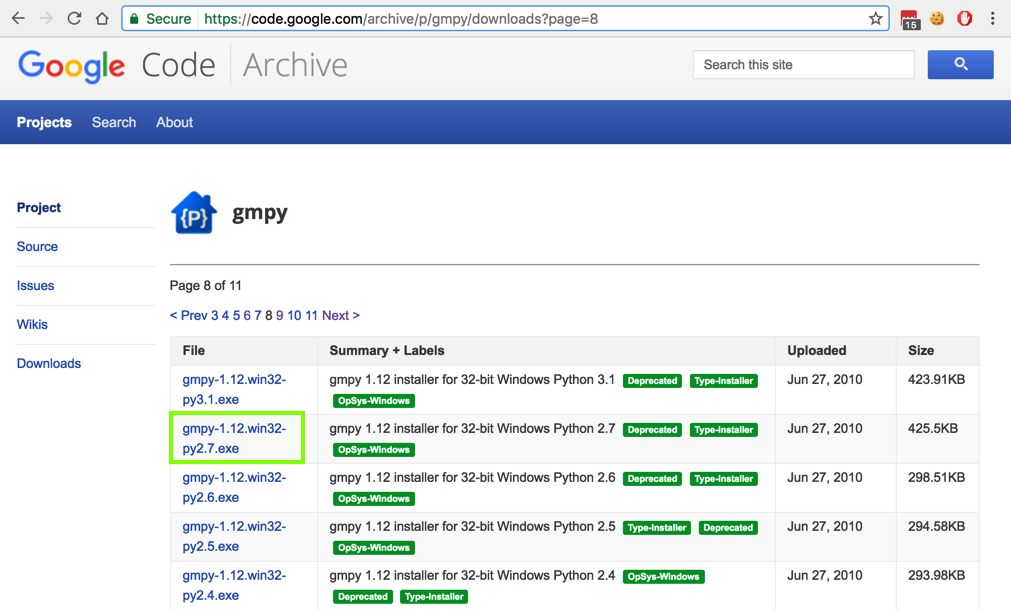Go to the browser home icon

(x=102, y=19)
